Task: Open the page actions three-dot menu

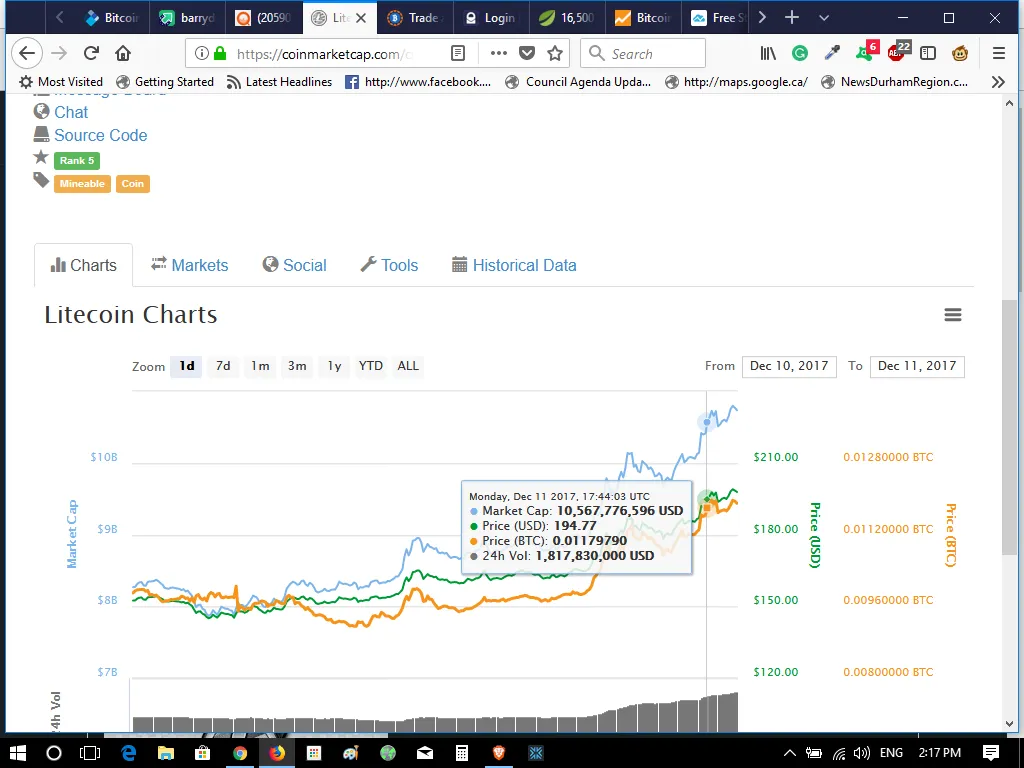Action: pyautogui.click(x=498, y=54)
